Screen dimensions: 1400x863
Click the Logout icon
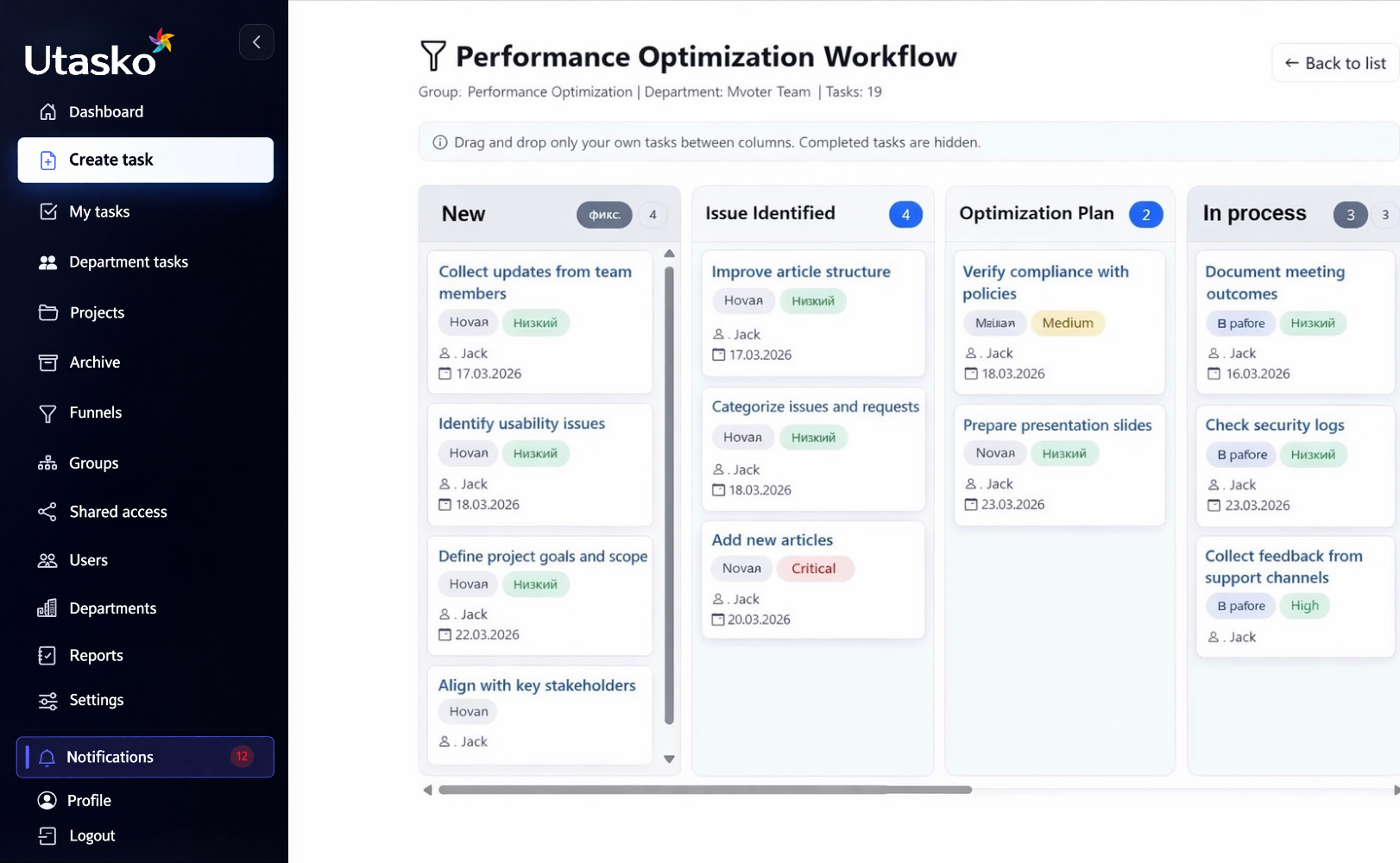pos(47,835)
